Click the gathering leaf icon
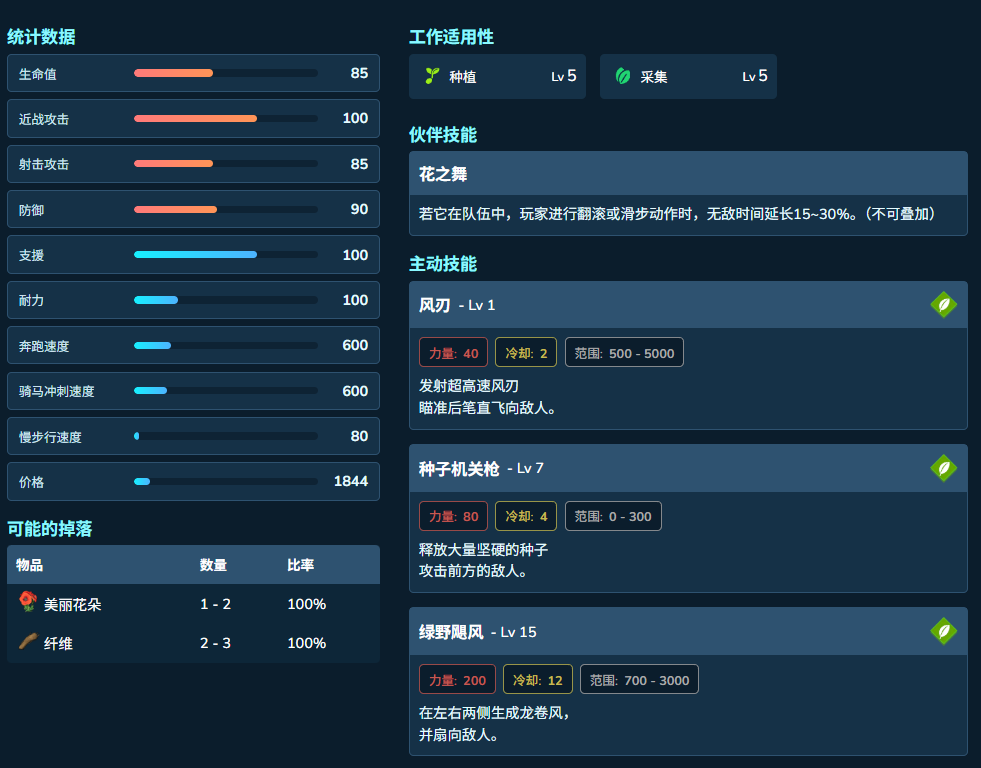 pos(623,76)
